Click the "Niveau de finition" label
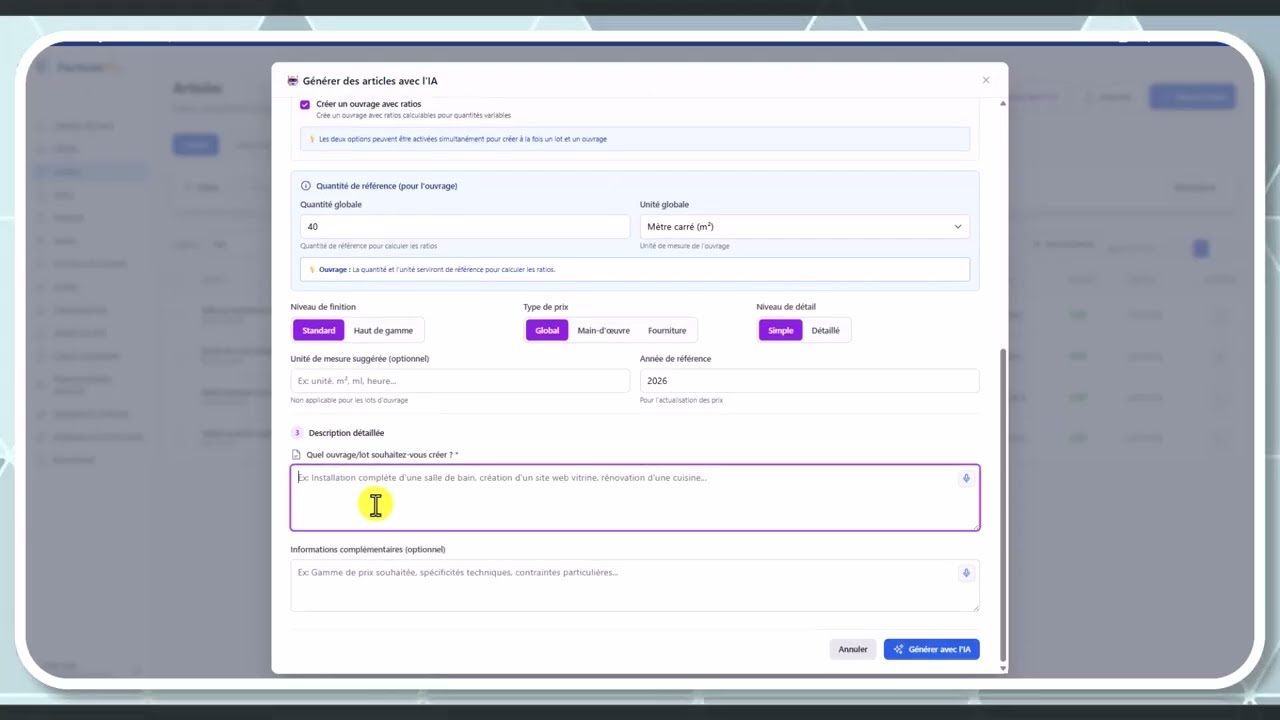 point(323,307)
